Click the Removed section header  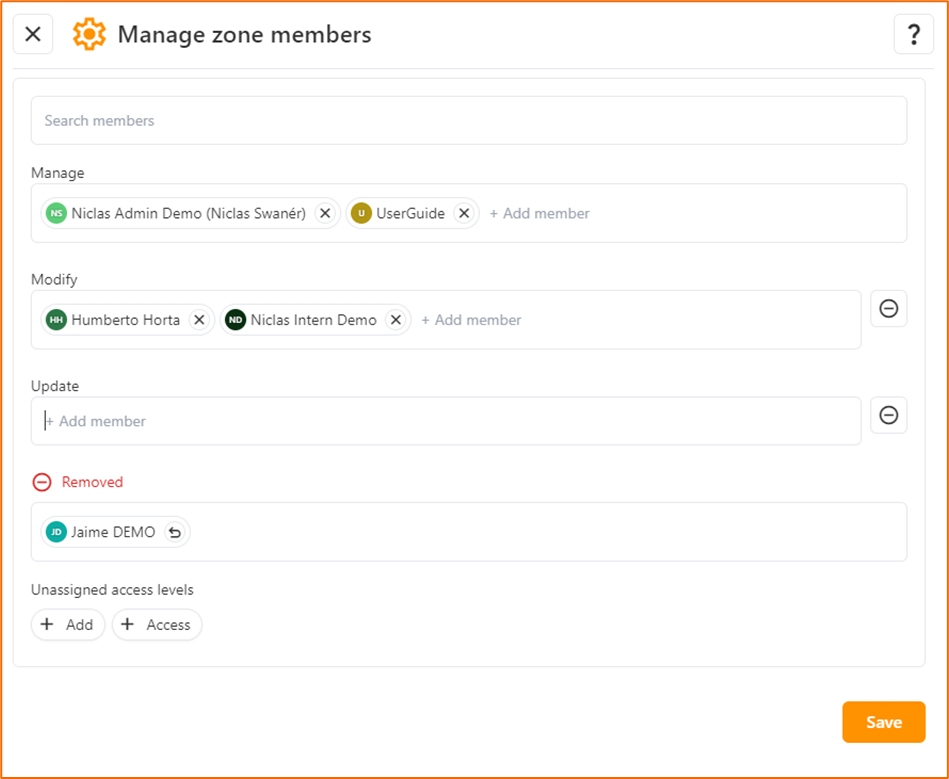point(92,482)
